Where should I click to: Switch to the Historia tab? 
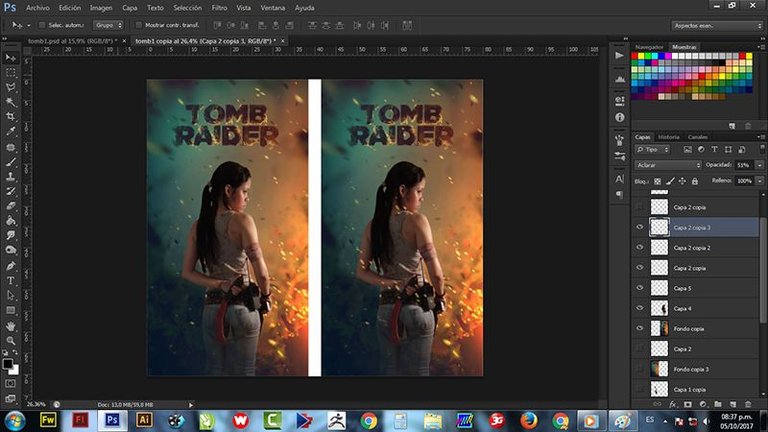click(x=669, y=137)
